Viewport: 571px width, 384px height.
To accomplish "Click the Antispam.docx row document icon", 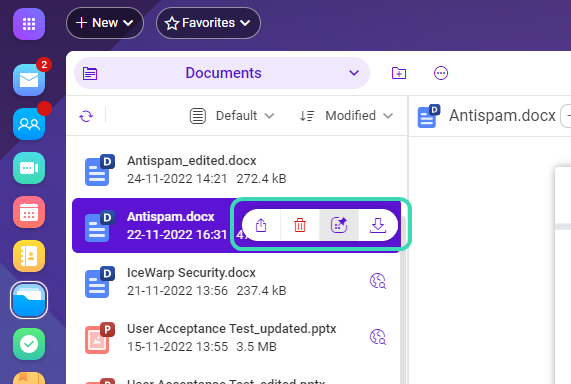I will 99,226.
